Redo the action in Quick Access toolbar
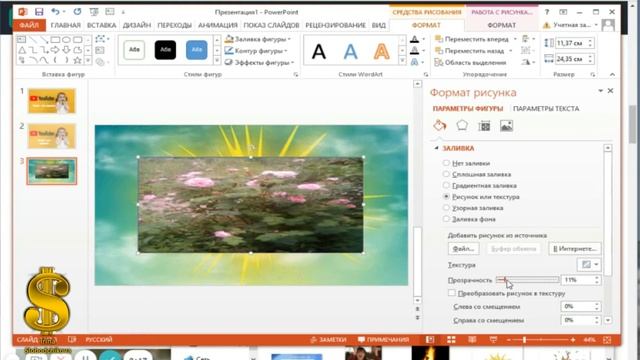Screen dimensions: 640x360 [77, 12]
